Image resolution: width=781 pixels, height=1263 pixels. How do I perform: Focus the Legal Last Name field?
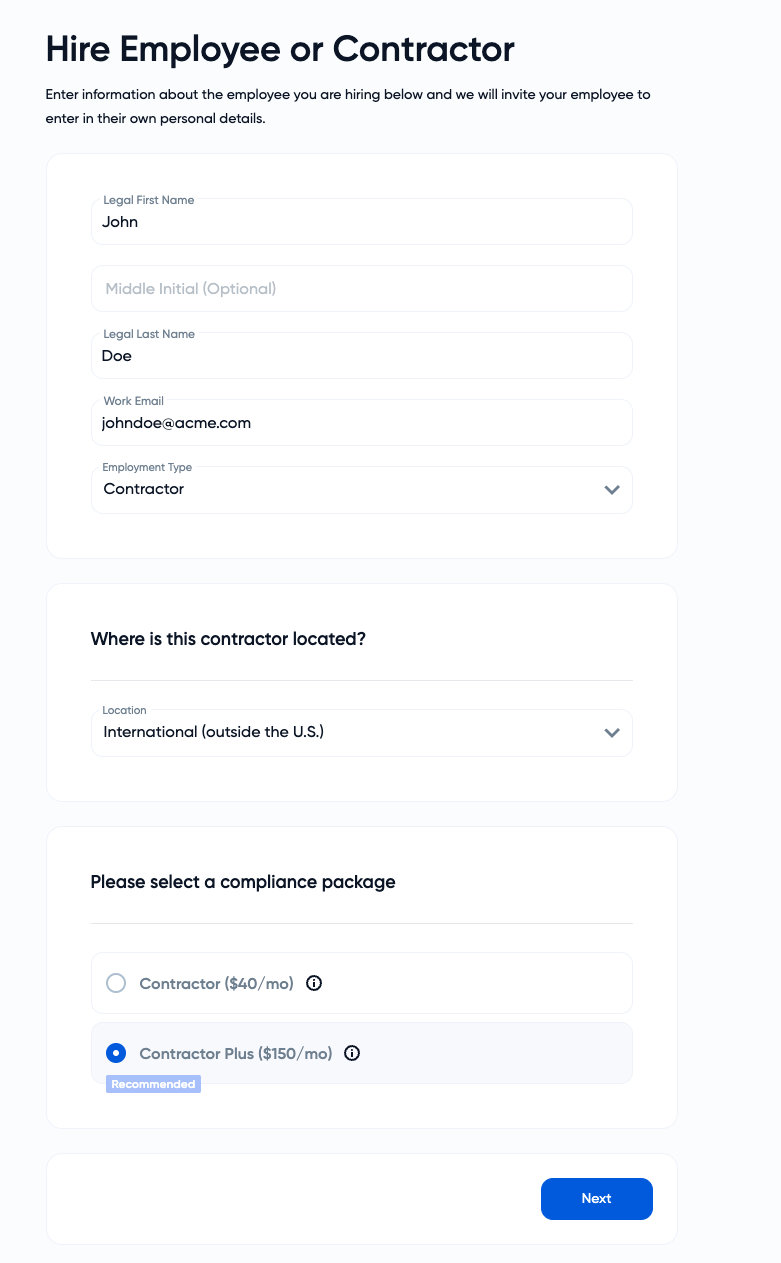[360, 356]
